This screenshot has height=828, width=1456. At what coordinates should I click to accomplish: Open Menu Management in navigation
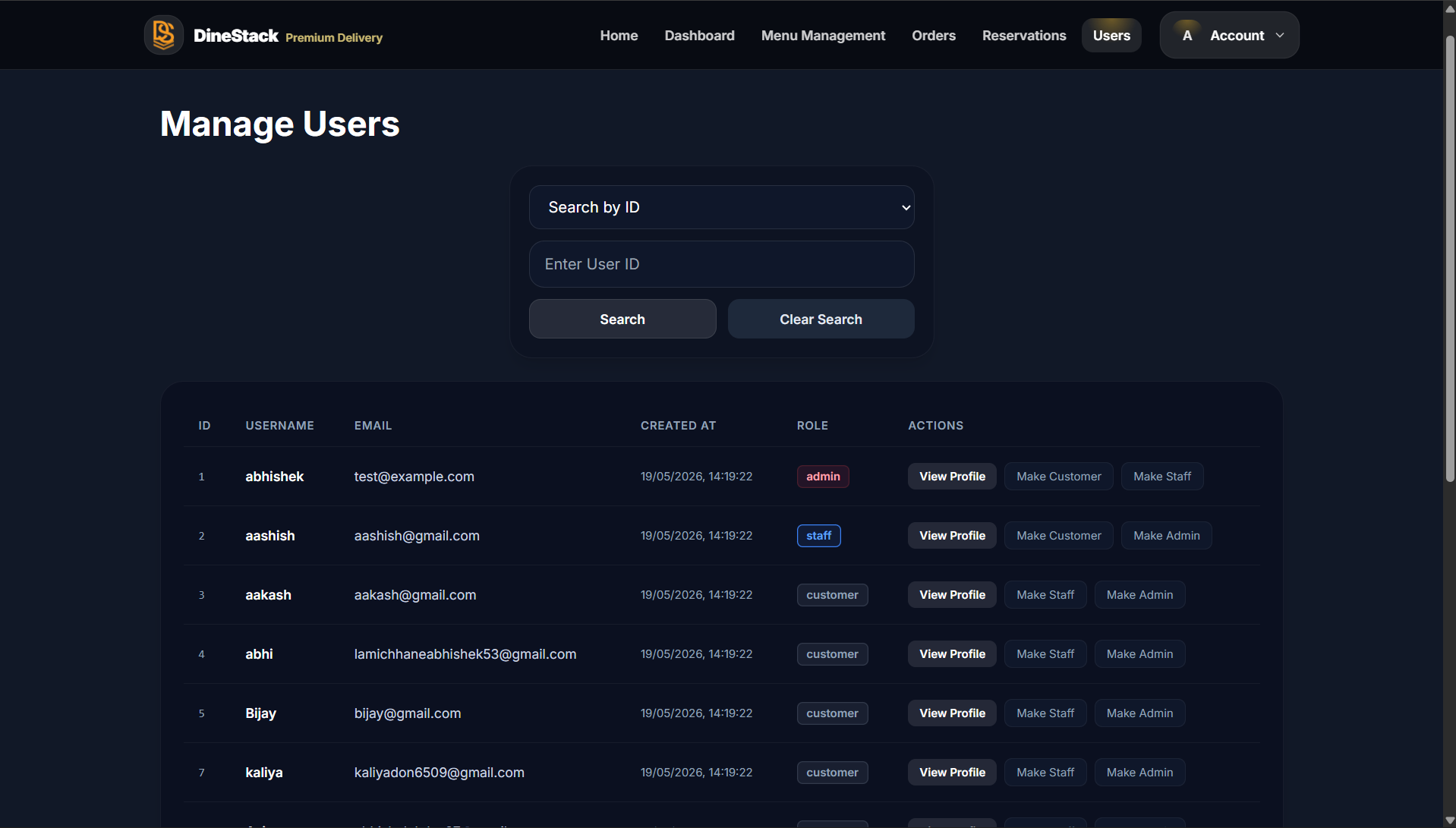point(823,36)
